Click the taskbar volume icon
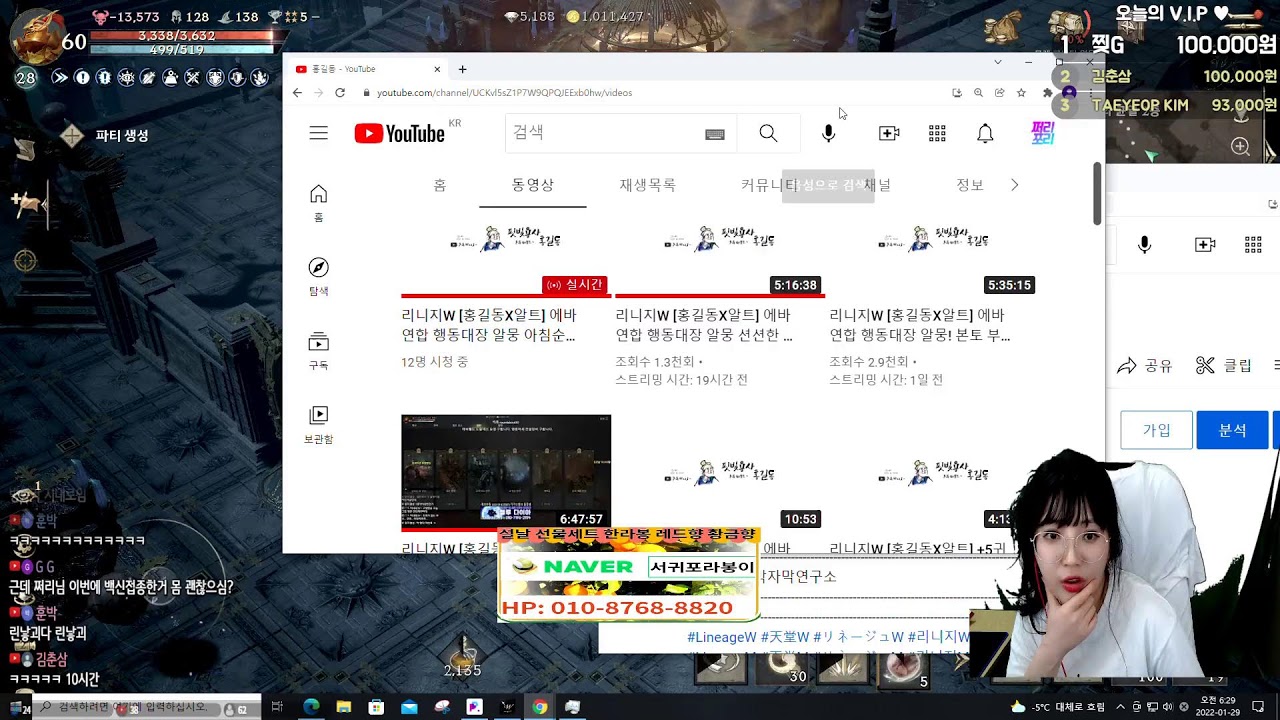 tap(1168, 707)
